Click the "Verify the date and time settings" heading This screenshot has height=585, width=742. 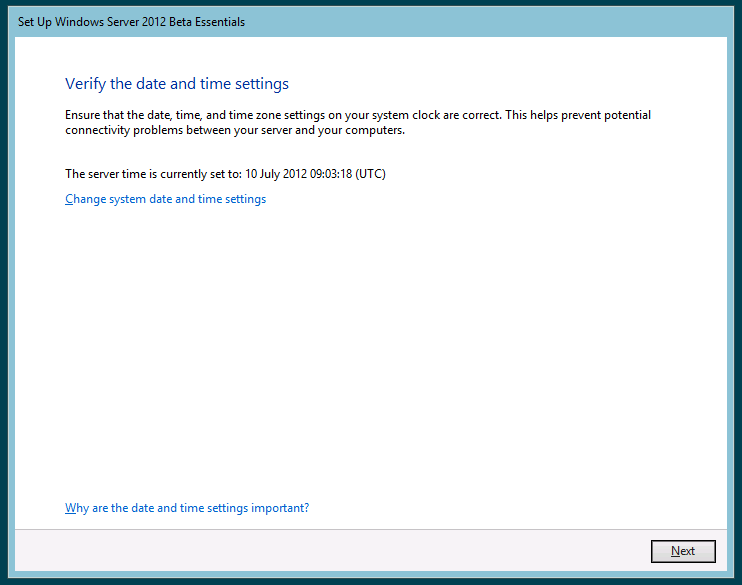pos(177,84)
